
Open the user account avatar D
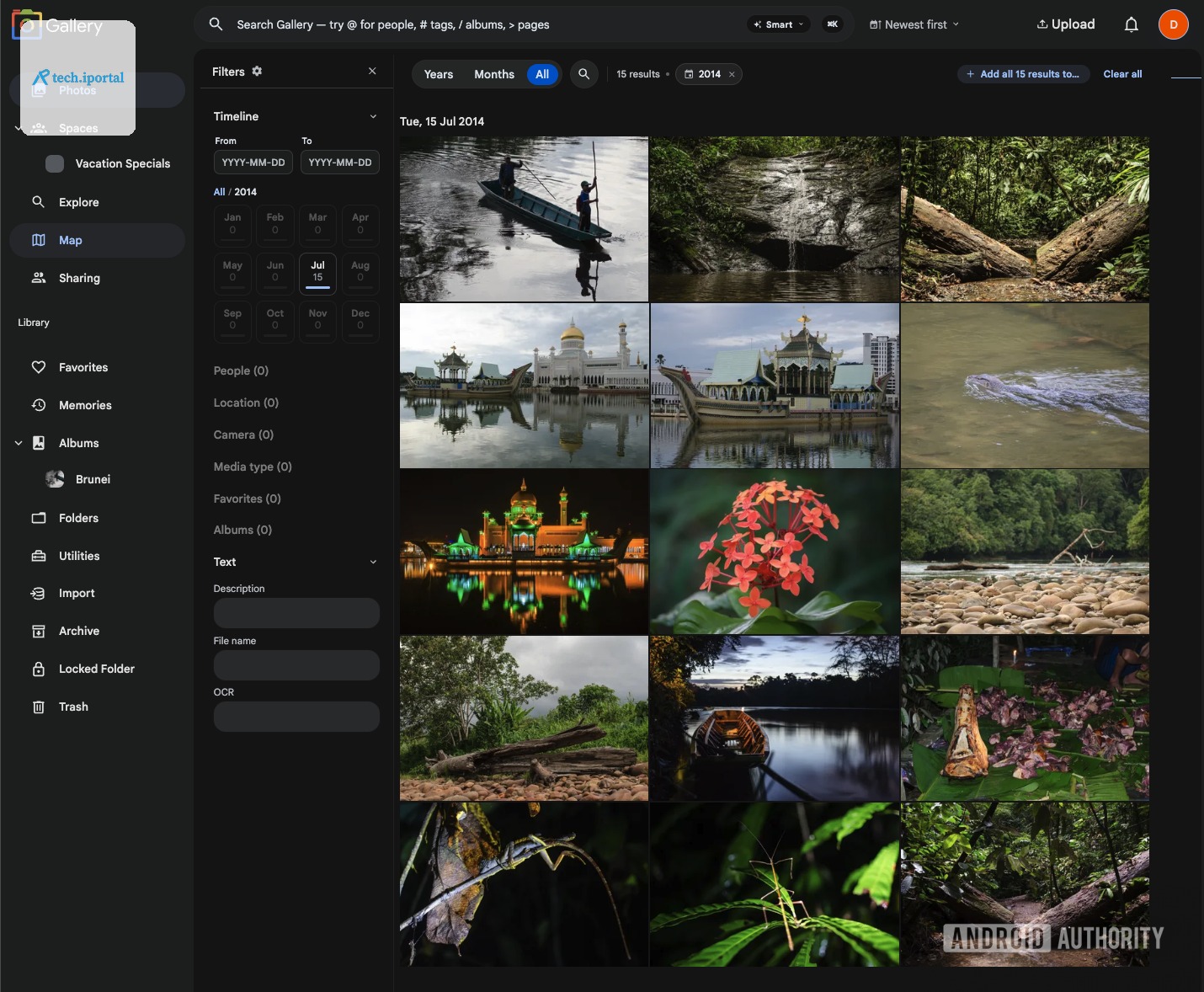pyautogui.click(x=1174, y=24)
